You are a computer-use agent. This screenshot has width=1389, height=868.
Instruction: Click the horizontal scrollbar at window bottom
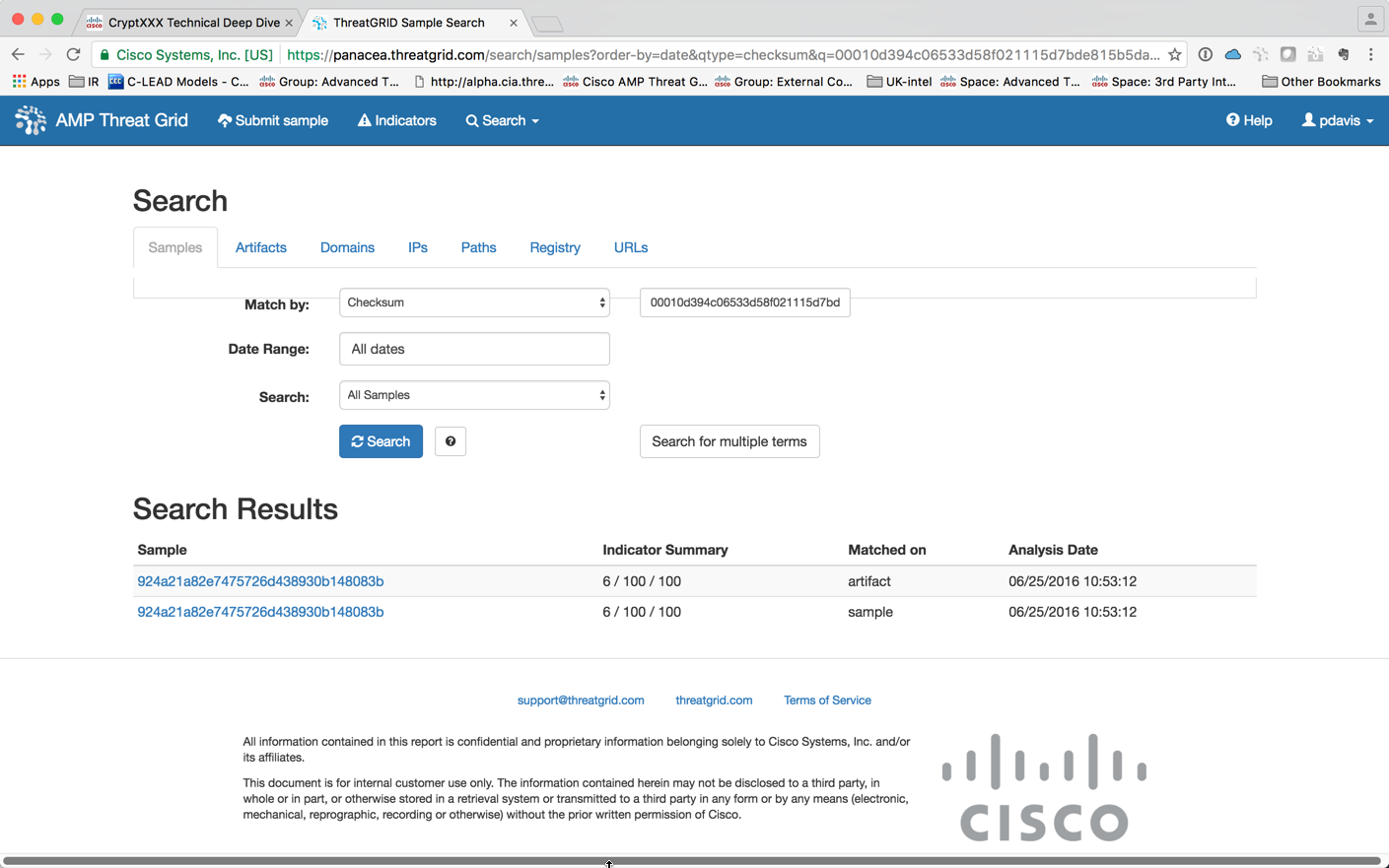pos(690,861)
